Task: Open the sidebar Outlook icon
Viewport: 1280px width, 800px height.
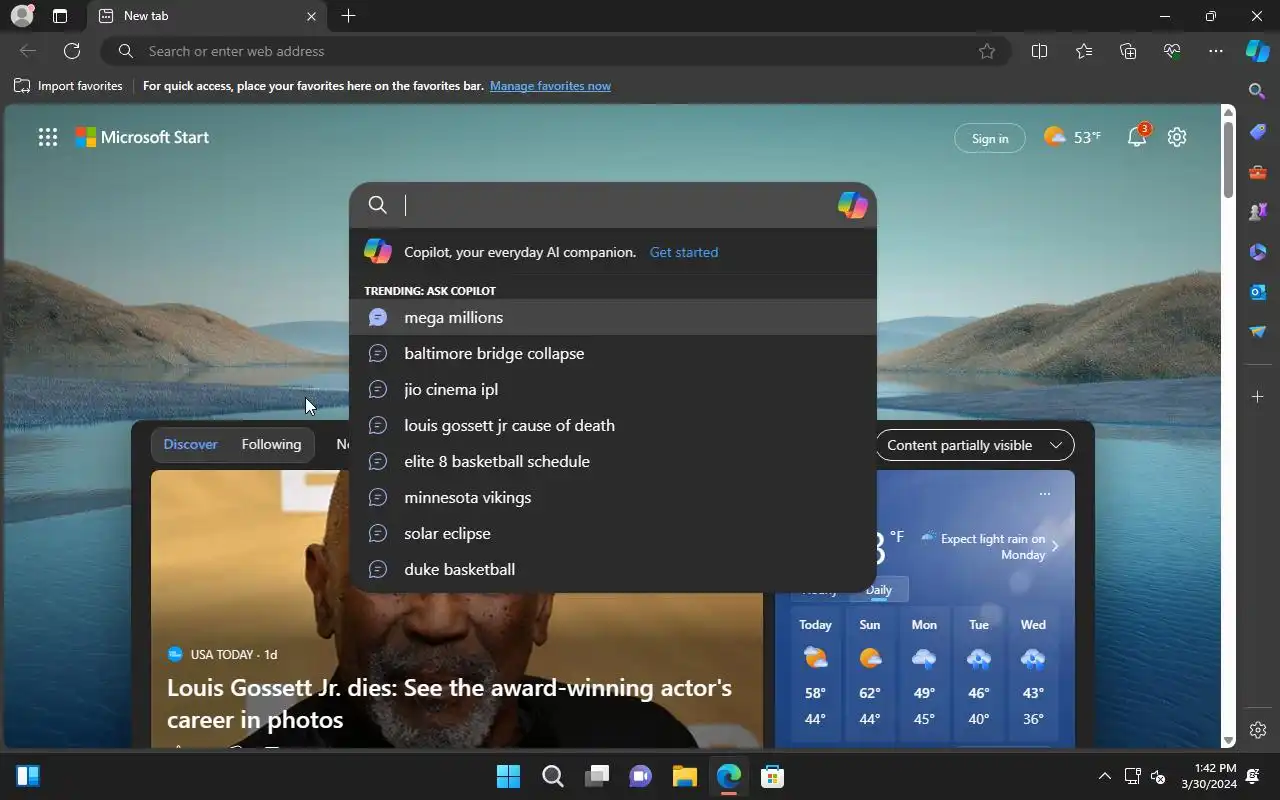Action: click(x=1258, y=291)
